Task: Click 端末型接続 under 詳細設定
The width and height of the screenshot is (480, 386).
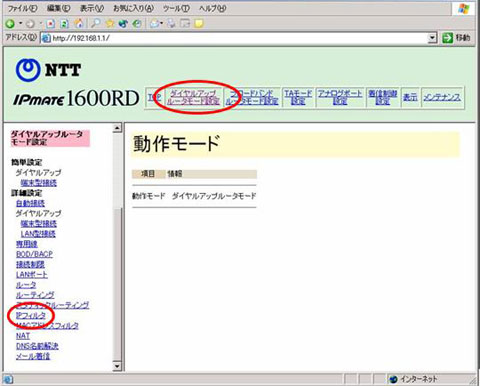Action: pos(39,223)
